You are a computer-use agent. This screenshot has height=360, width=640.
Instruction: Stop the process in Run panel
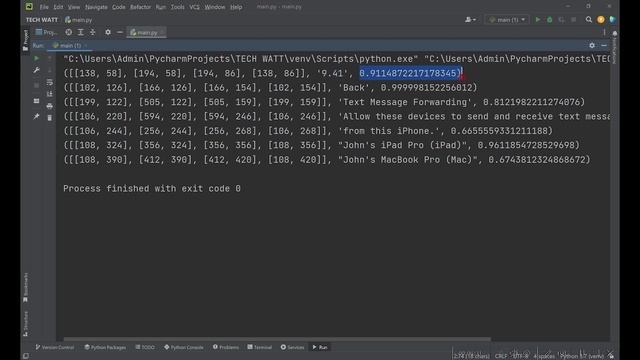[36, 85]
